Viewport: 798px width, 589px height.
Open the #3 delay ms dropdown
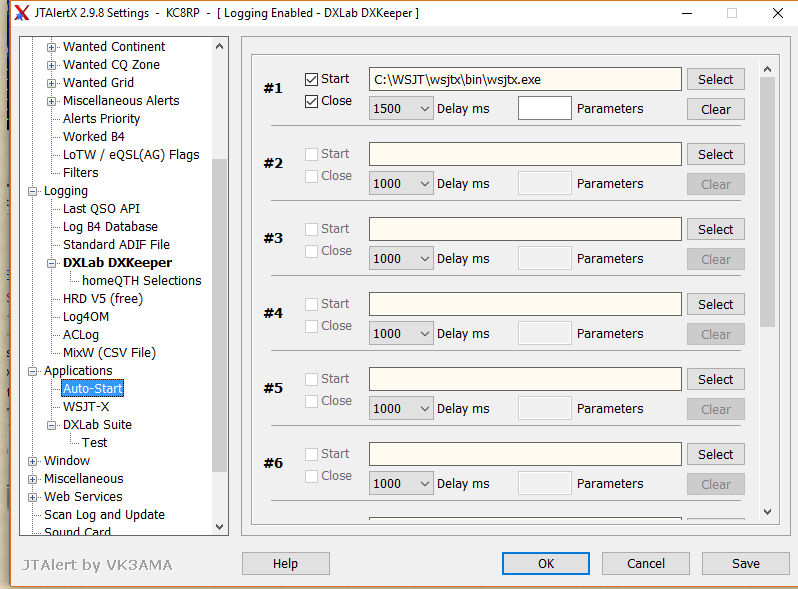(x=401, y=259)
